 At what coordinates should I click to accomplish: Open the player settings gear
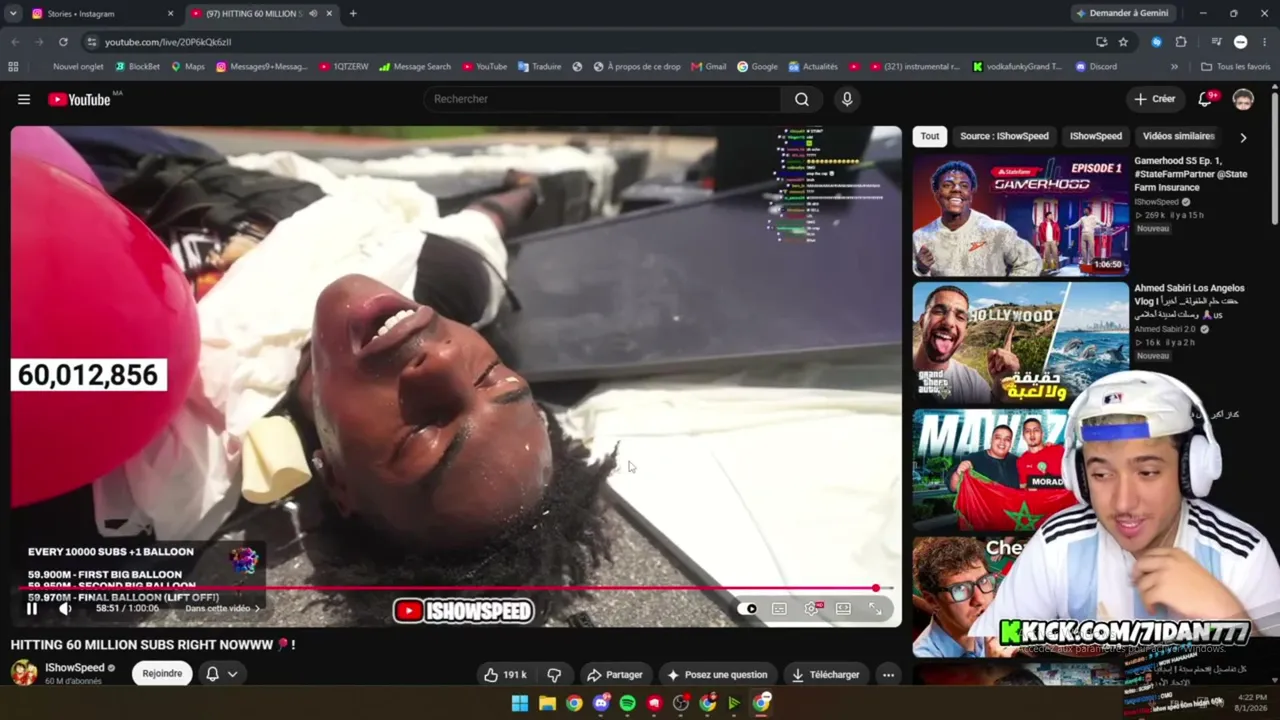812,608
